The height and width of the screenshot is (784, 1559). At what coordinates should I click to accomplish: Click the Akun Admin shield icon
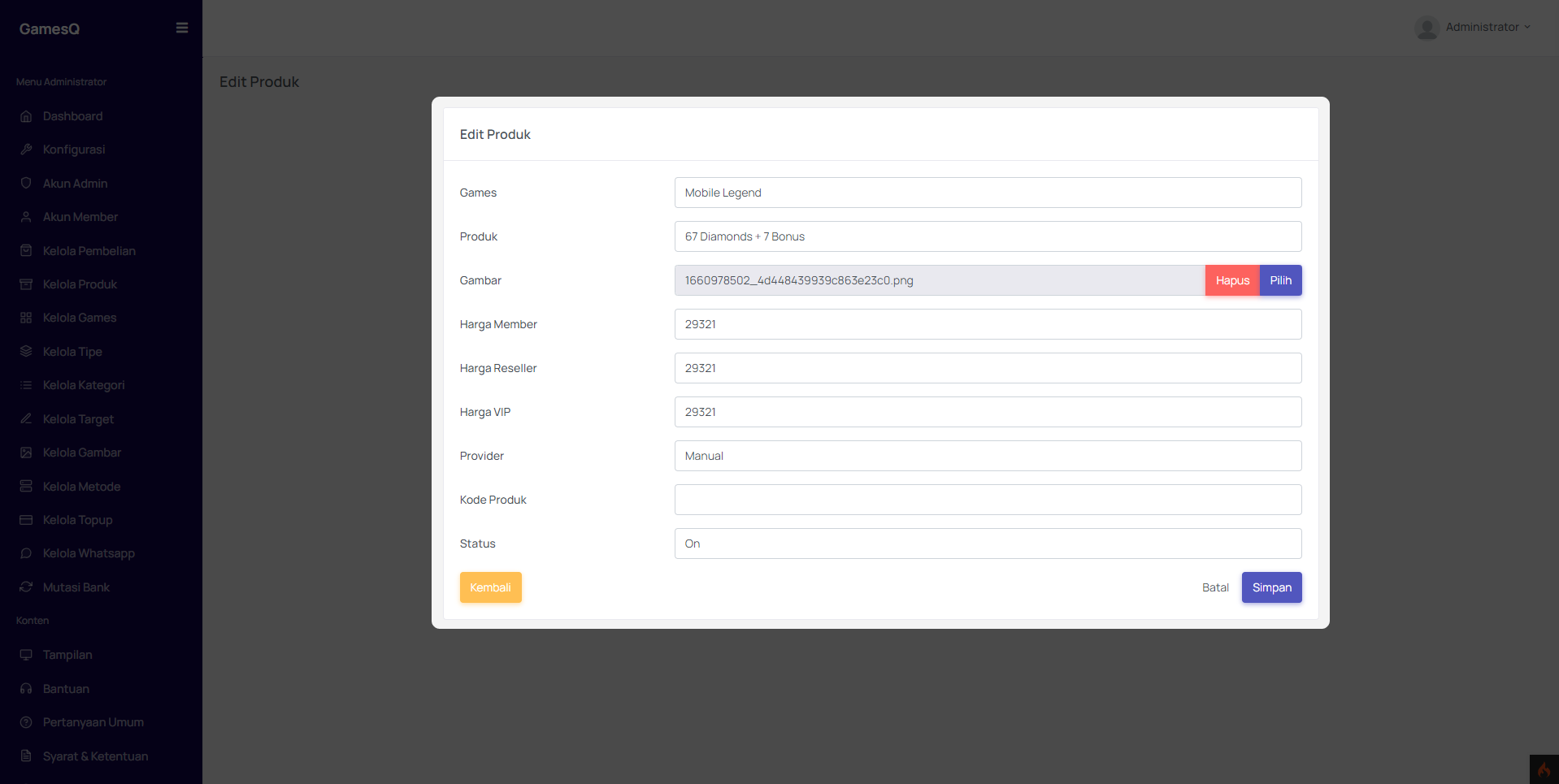tap(26, 184)
